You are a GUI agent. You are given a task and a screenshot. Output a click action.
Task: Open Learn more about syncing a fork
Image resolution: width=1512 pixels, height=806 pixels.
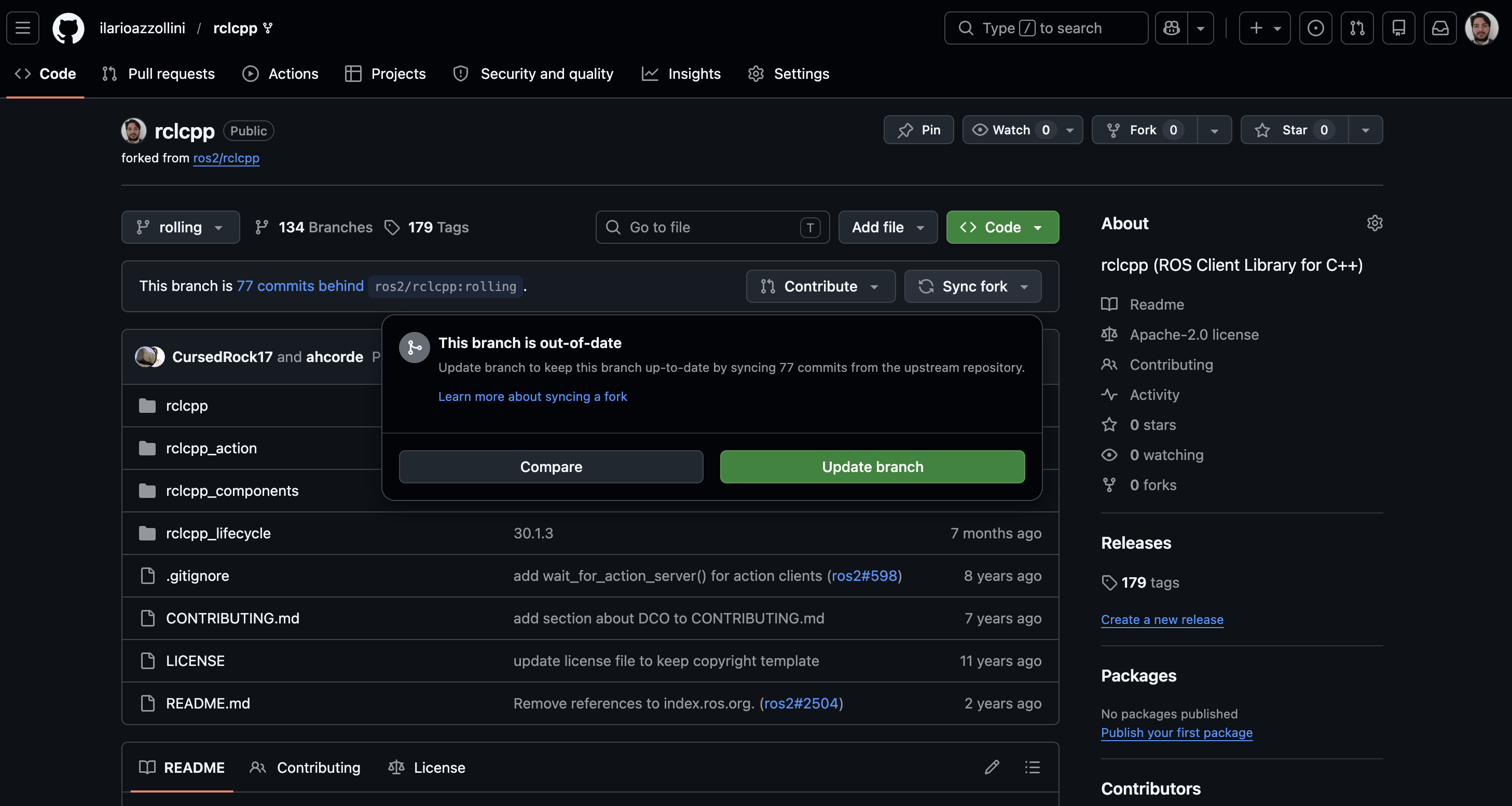tap(532, 397)
